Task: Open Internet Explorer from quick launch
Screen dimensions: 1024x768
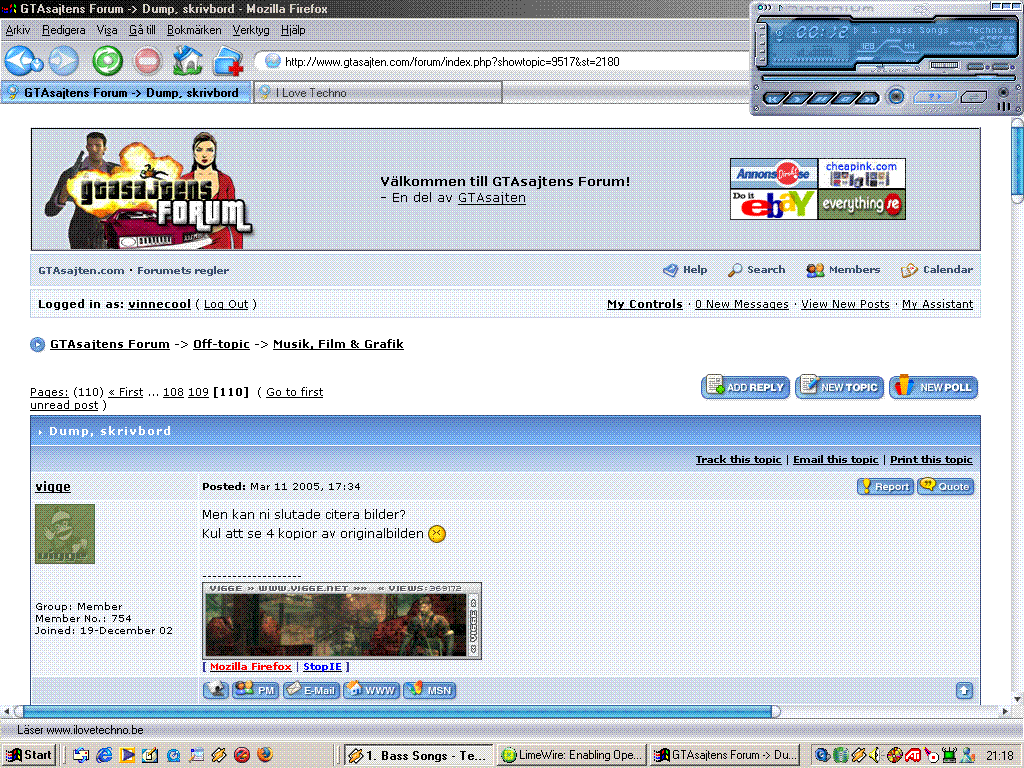Action: (104, 755)
